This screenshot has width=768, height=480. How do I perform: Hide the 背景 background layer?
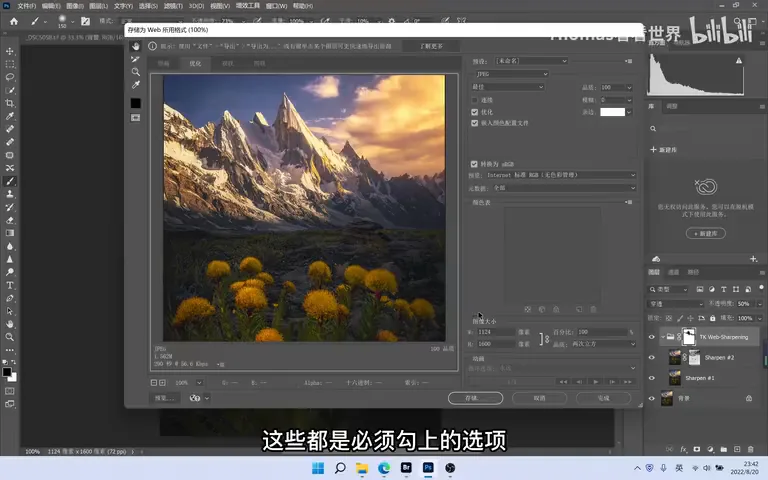coord(651,399)
